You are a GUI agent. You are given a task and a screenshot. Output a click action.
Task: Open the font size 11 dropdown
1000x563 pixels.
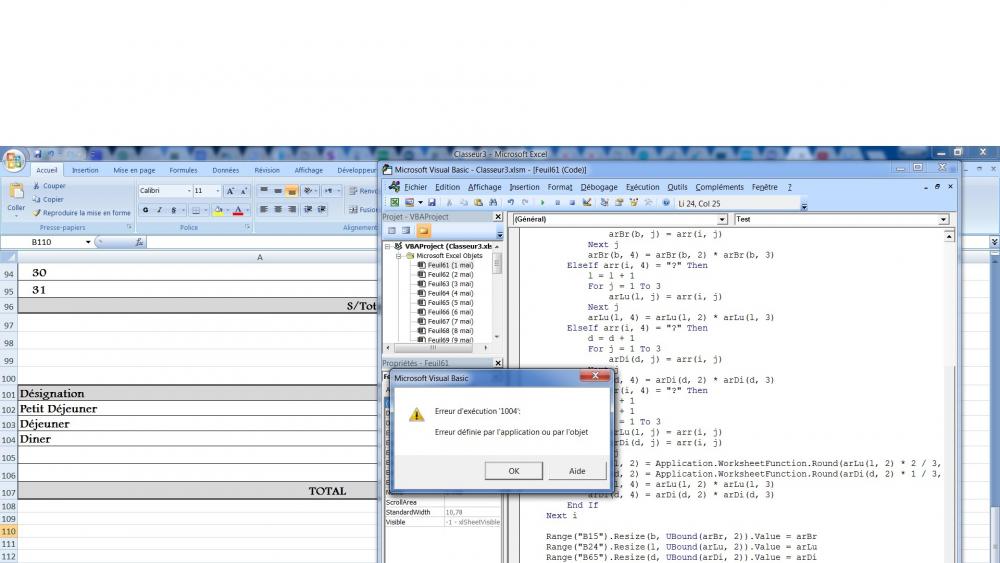217,191
